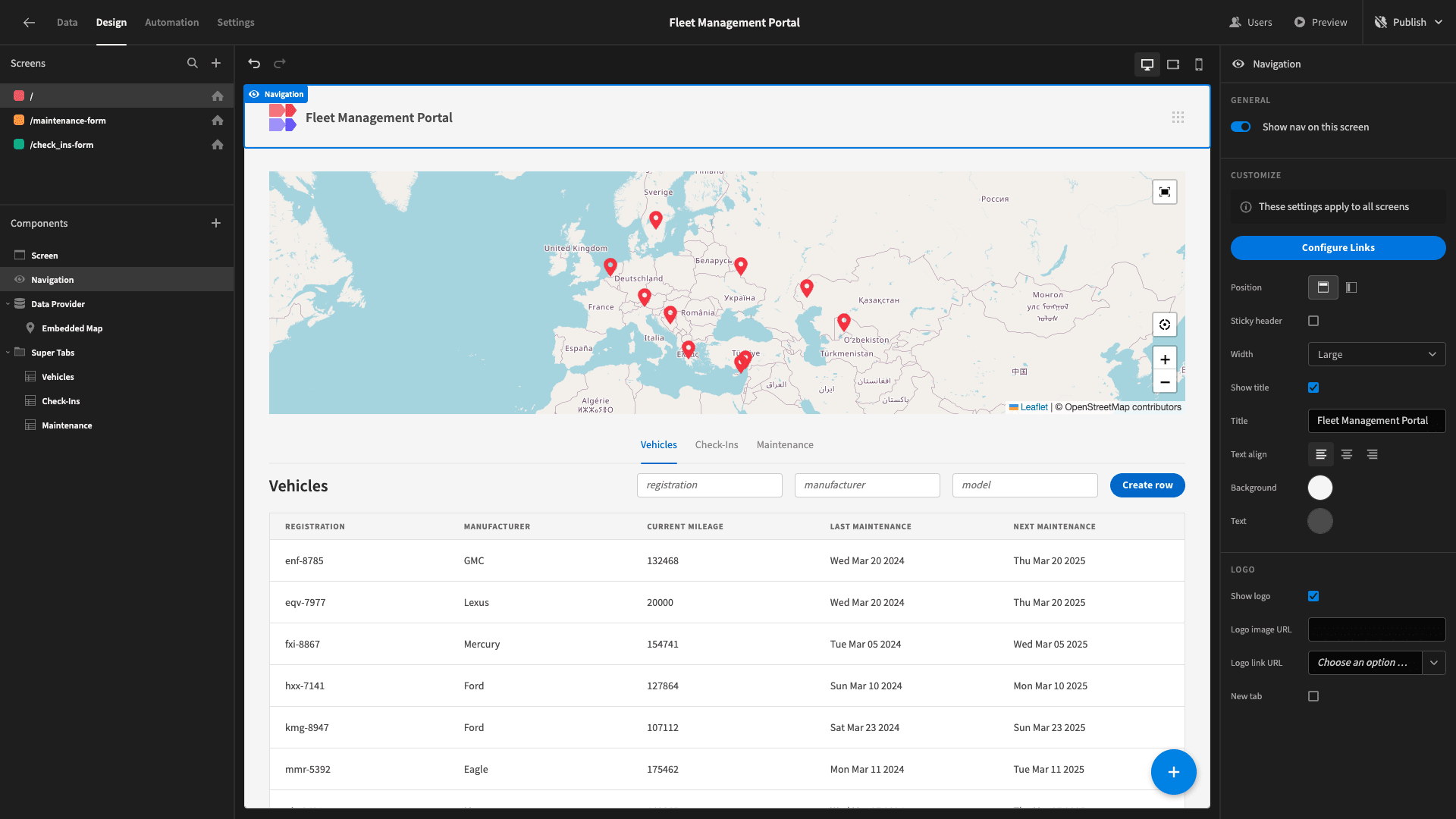Click the model filter field
This screenshot has height=819, width=1456.
point(1025,485)
